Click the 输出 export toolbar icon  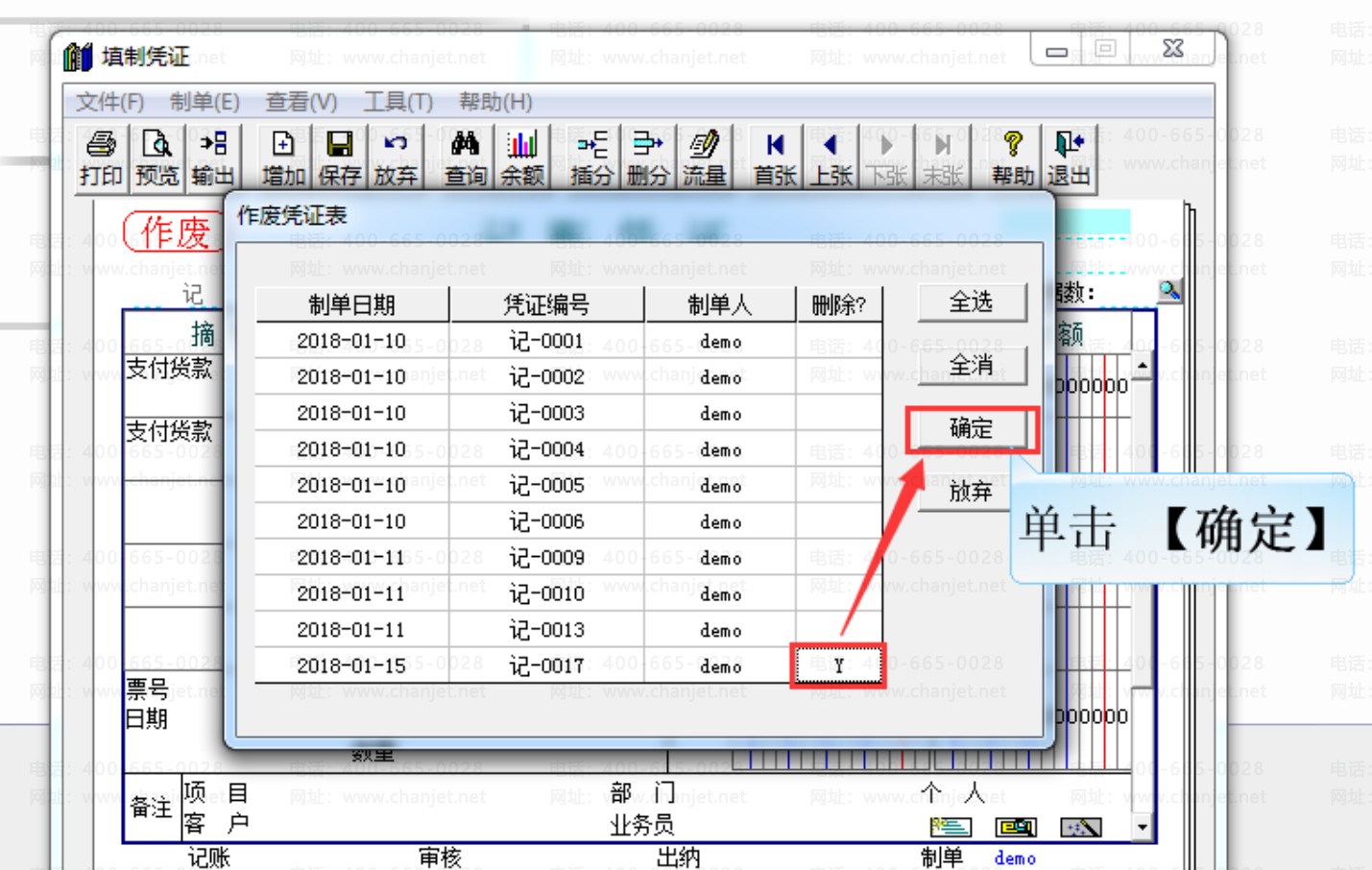coord(212,158)
